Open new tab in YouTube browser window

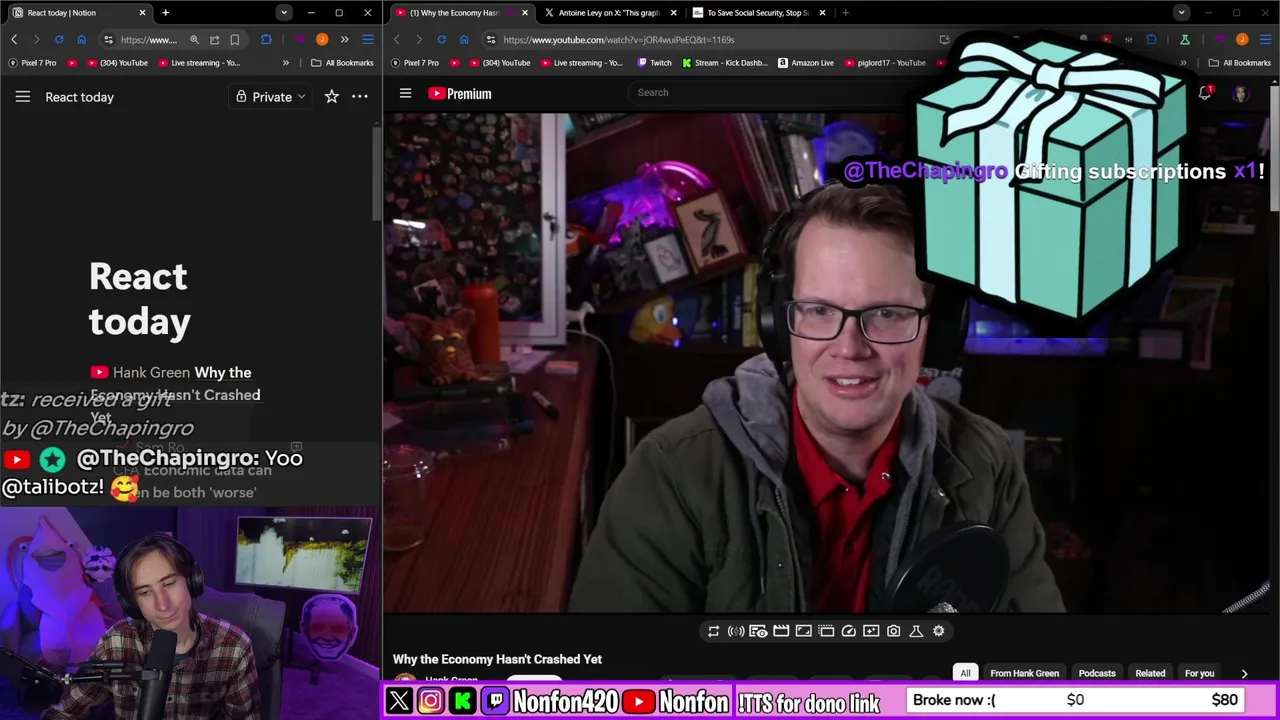click(845, 13)
